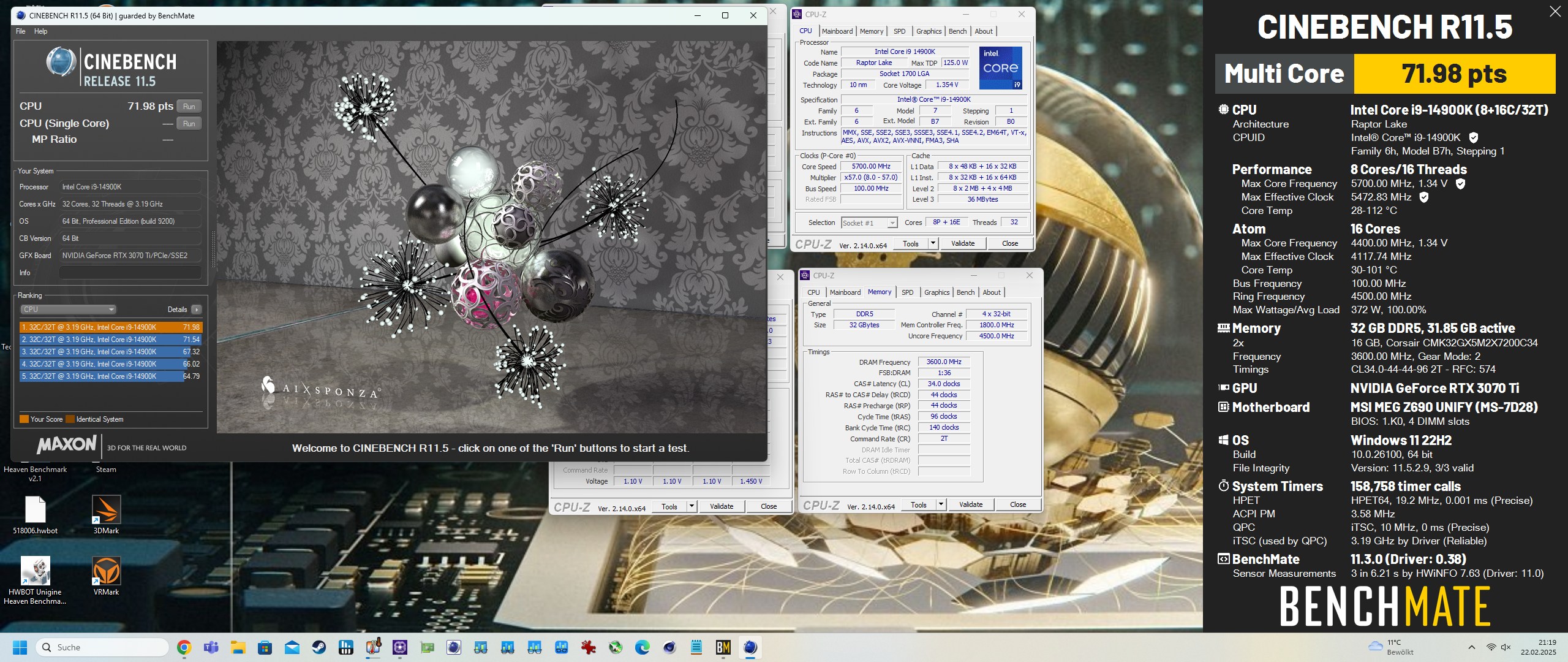Open the Windows Start menu
Viewport: 1568px width, 662px height.
20,647
